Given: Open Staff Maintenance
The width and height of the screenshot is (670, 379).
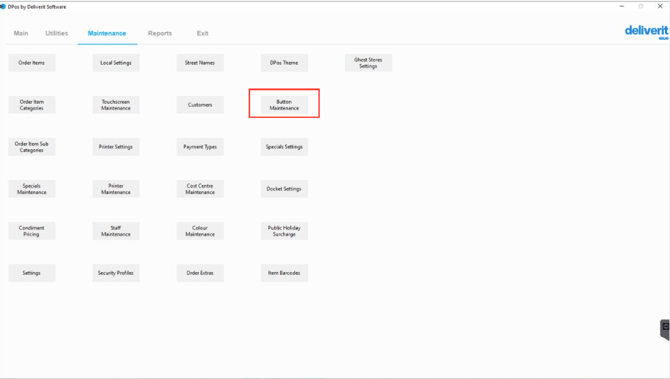Looking at the screenshot, I should pyautogui.click(x=116, y=231).
